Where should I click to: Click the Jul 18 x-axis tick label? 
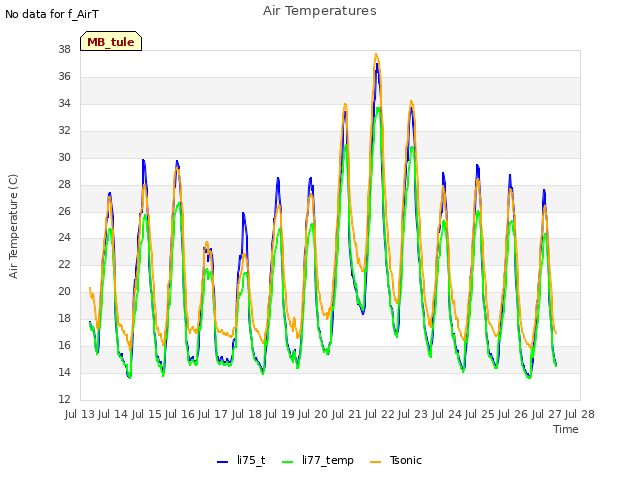[x=247, y=414]
